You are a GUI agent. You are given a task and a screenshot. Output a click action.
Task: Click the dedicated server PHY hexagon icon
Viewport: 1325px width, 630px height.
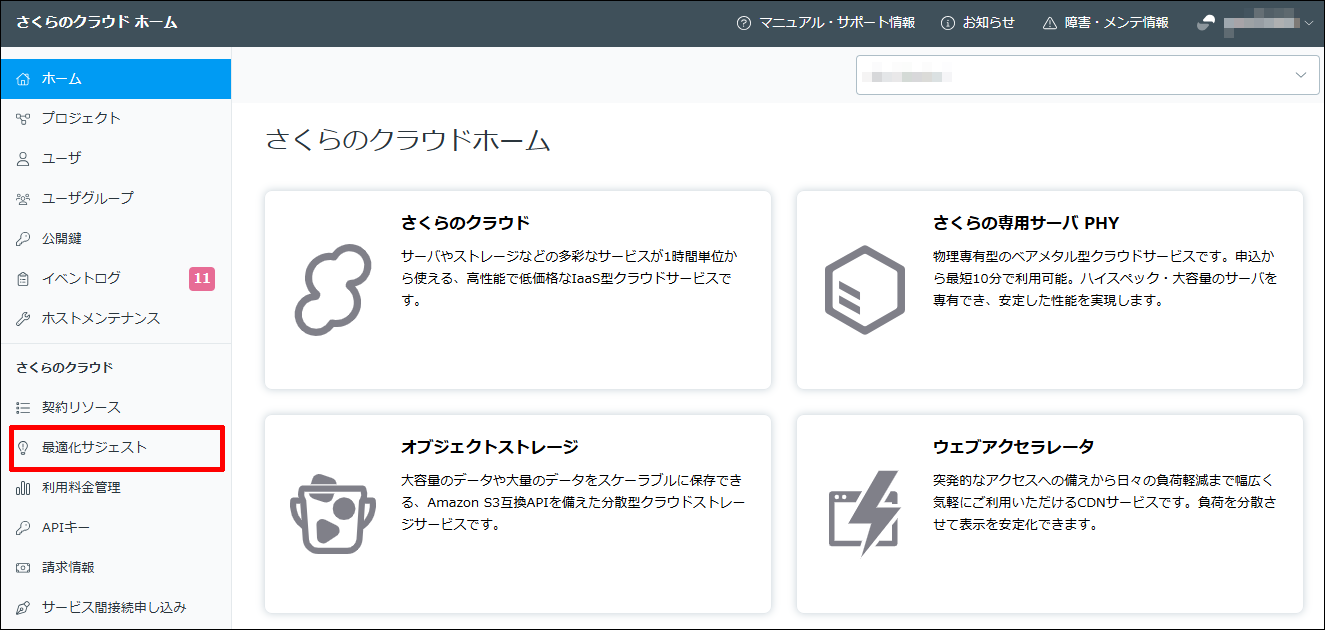click(x=865, y=290)
